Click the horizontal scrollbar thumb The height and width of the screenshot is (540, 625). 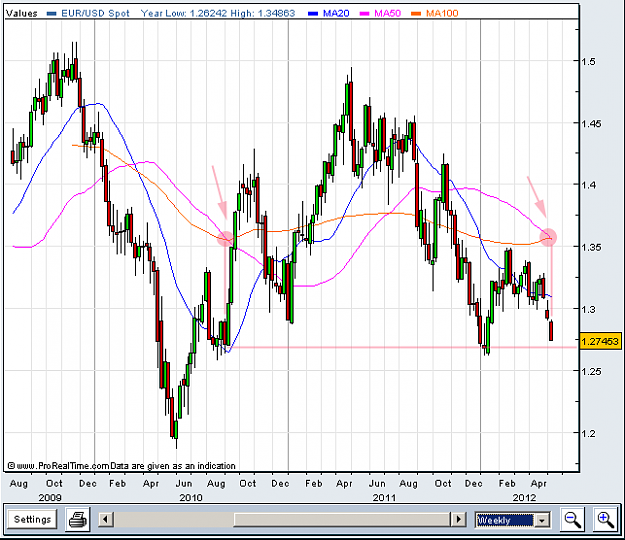coord(342,519)
